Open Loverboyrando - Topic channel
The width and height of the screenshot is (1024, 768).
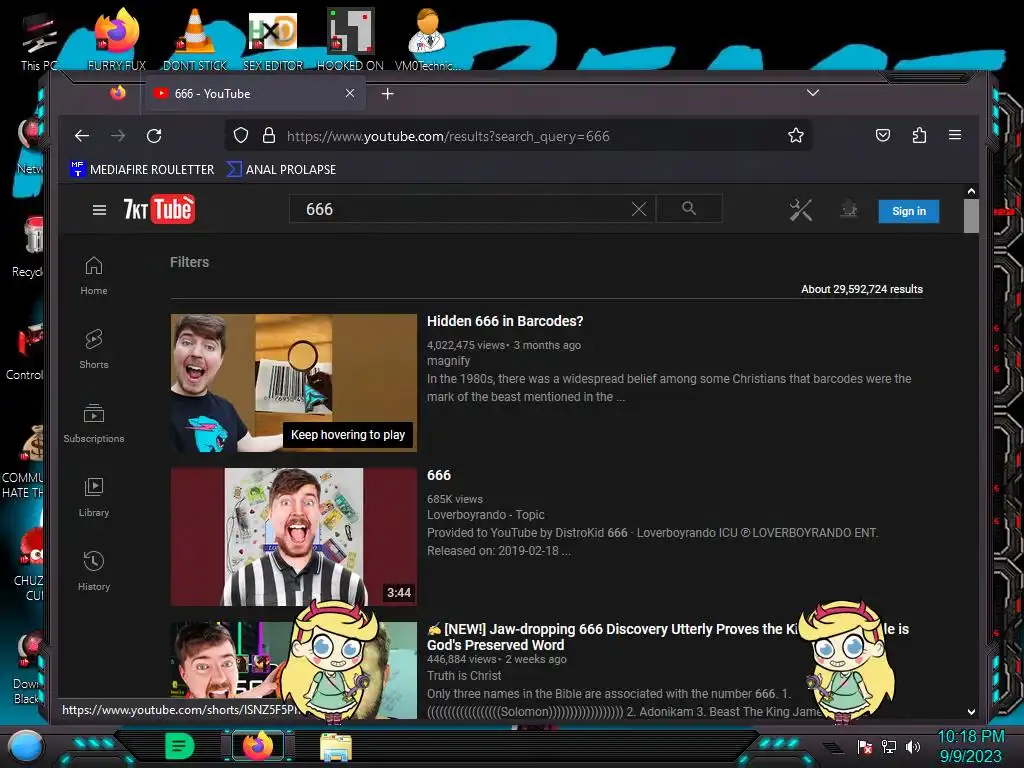coord(485,515)
